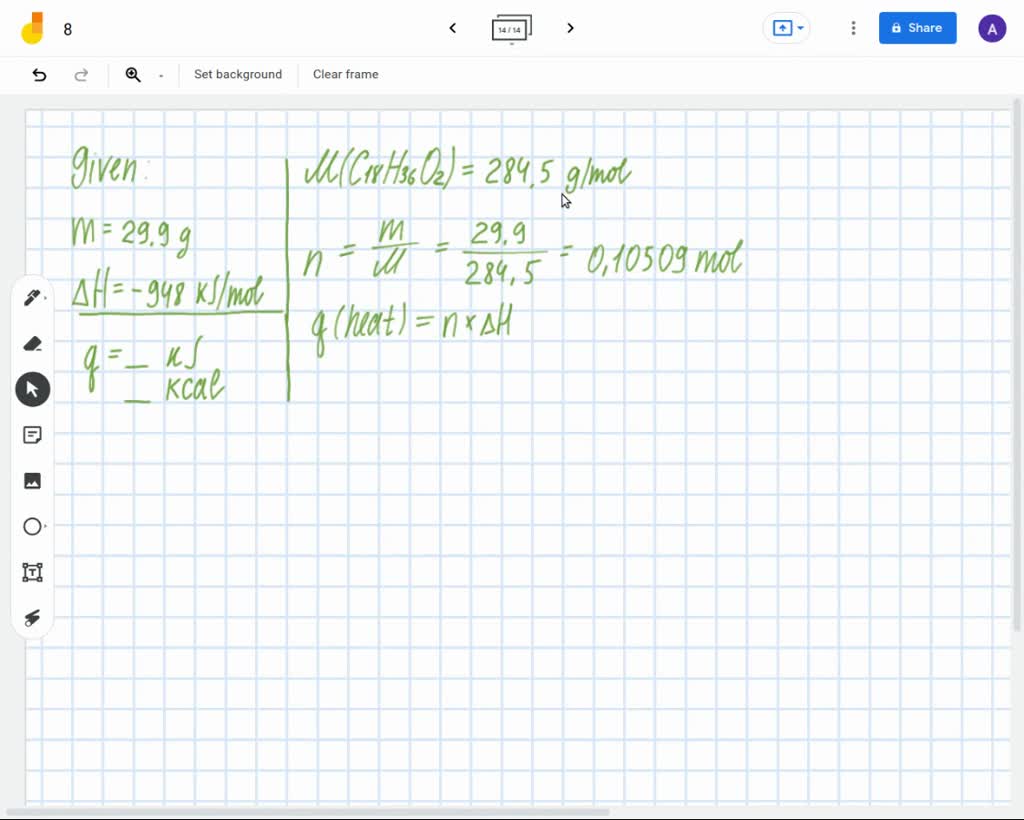Add a sticky note

[x=32, y=435]
